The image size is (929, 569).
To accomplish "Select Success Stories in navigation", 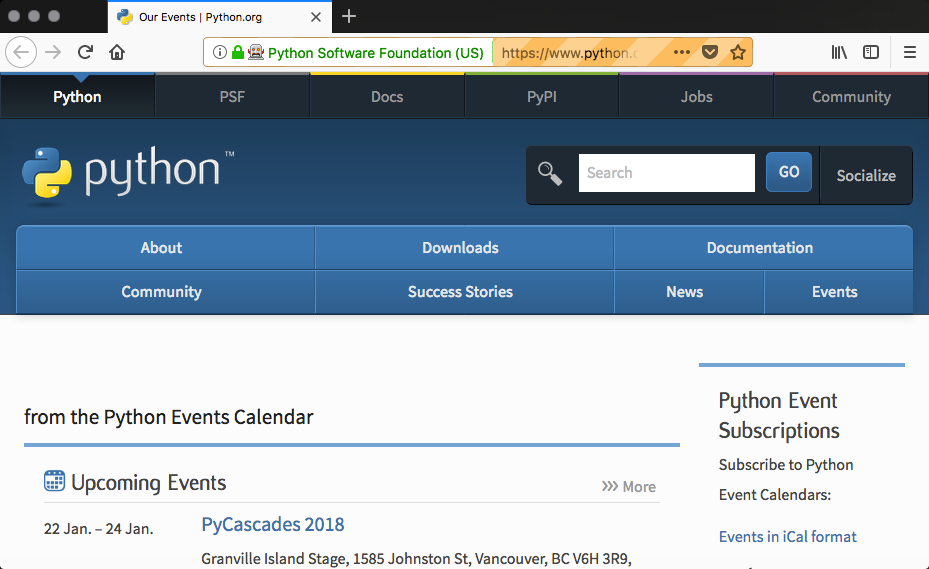I will tap(460, 292).
